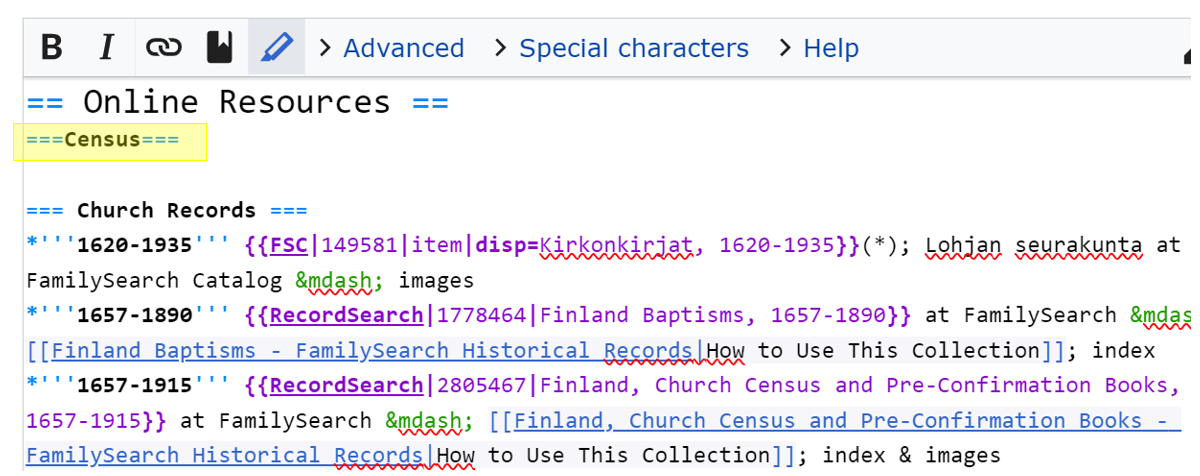Viewport: 1200px width, 476px height.
Task: Click the item parameter in FSC template
Action: (436, 246)
